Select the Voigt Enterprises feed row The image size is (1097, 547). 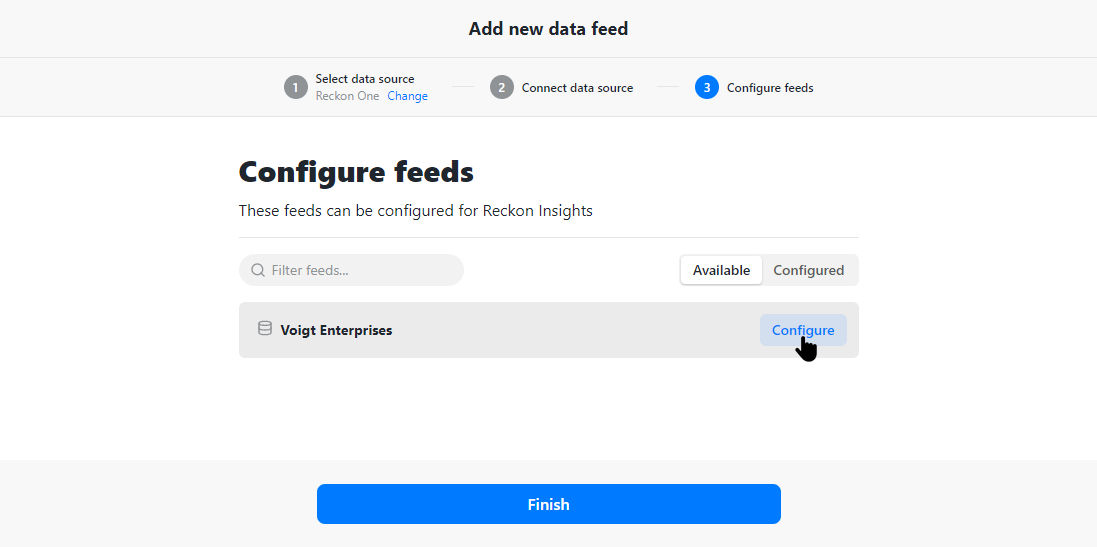pyautogui.click(x=548, y=330)
